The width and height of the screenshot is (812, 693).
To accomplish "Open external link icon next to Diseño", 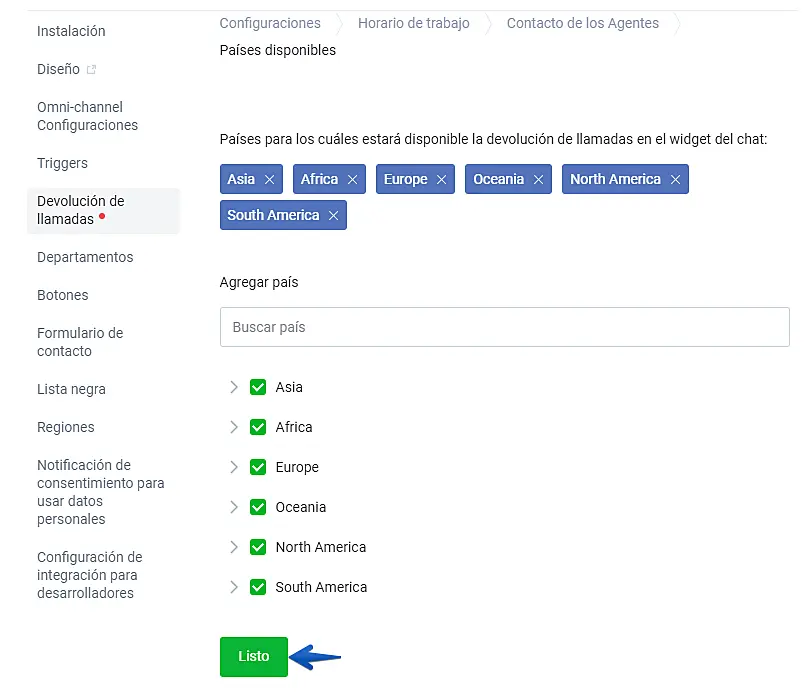I will [x=92, y=70].
